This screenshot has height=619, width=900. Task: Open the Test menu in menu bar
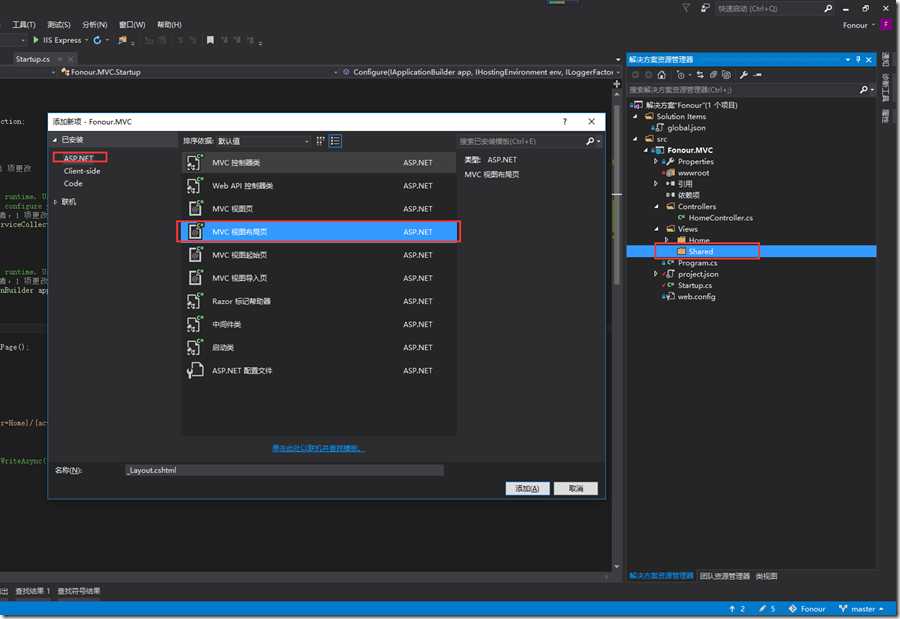pos(57,24)
